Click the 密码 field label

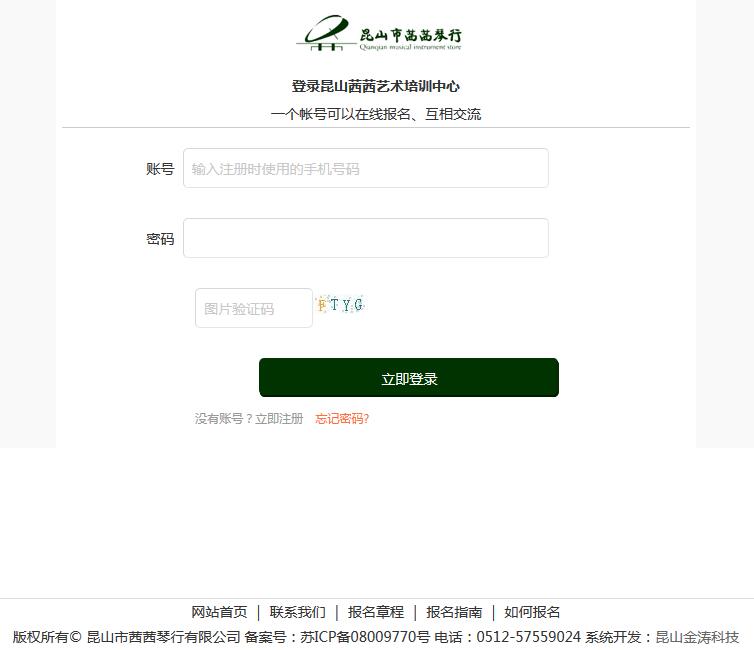(160, 239)
